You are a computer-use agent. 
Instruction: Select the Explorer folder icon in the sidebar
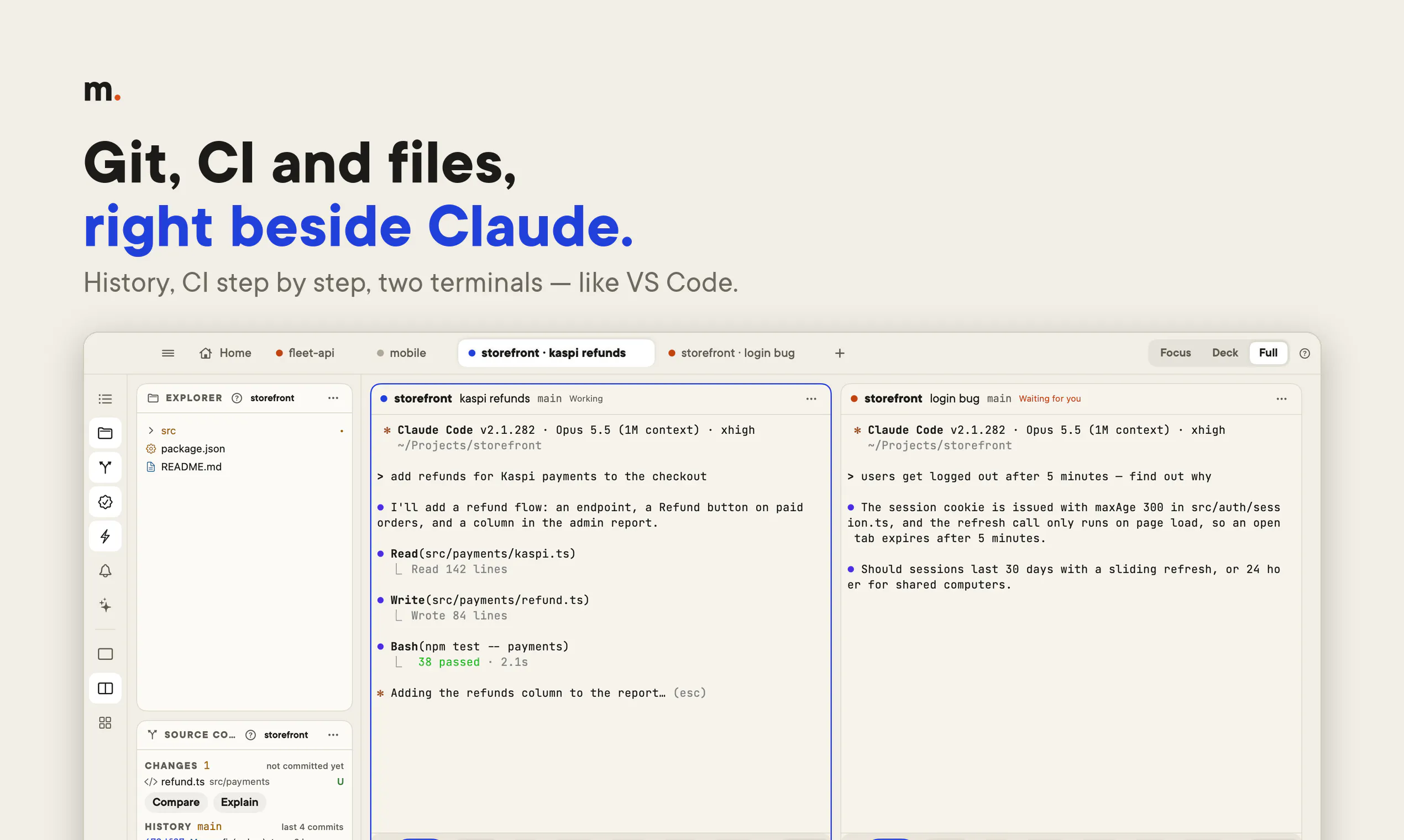tap(105, 433)
